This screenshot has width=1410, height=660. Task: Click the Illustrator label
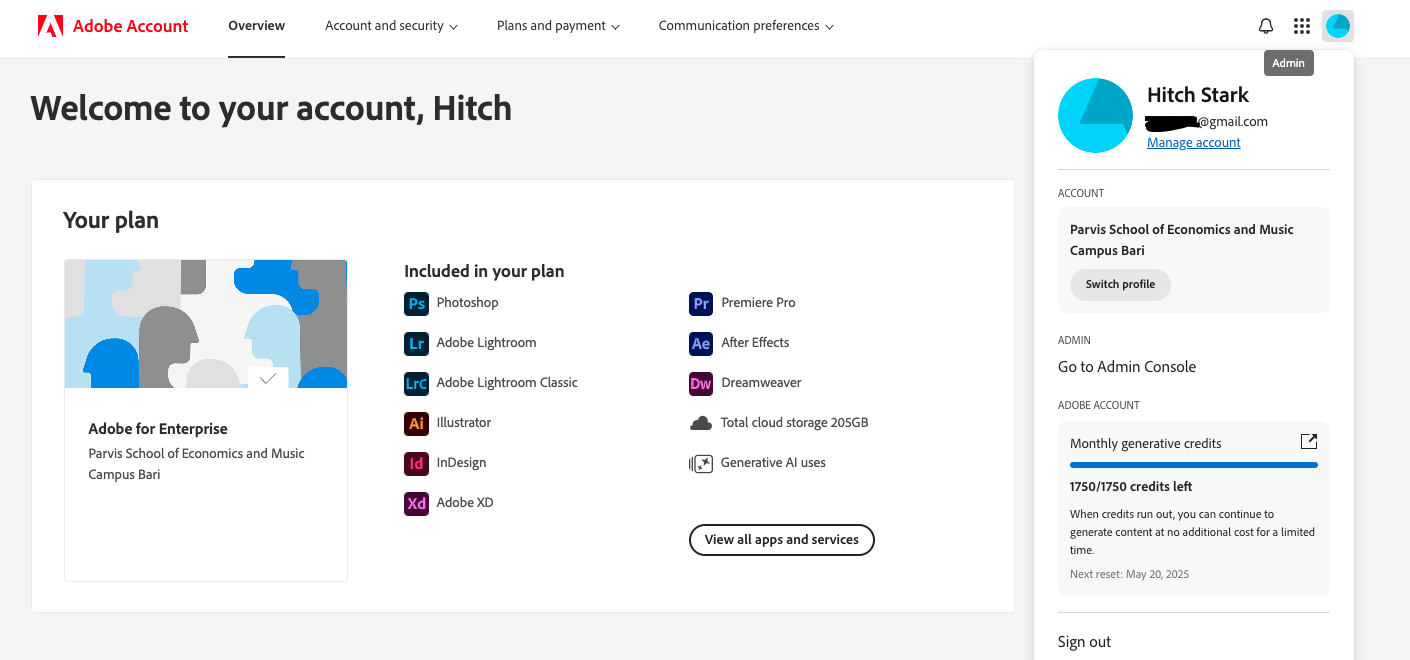coord(464,423)
